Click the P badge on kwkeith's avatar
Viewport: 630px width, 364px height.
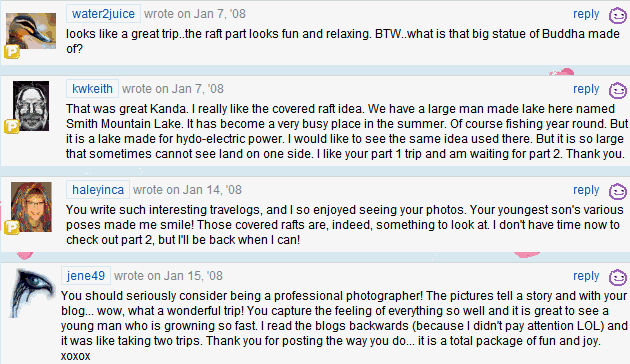pos(12,127)
